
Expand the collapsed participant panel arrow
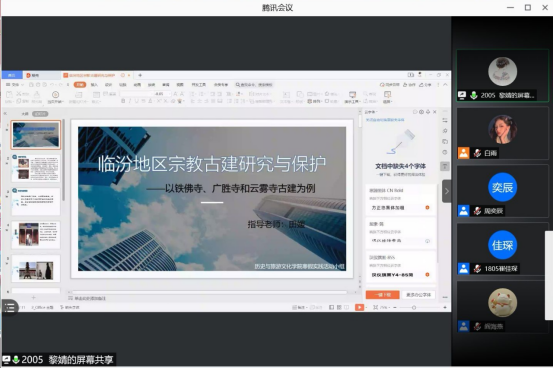446,191
